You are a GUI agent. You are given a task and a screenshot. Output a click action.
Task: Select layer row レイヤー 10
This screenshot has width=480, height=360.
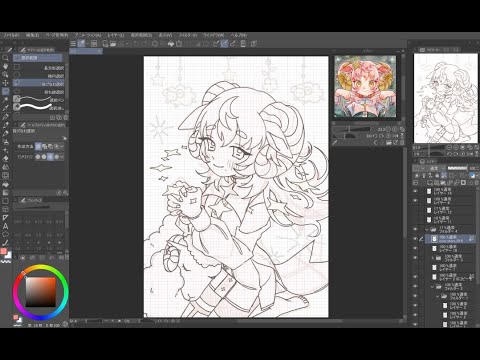click(451, 248)
